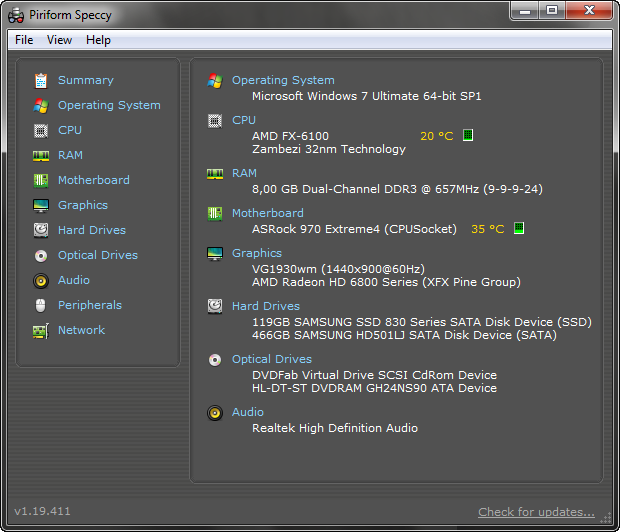
Task: Click Motherboard heading link in summary
Action: click(x=268, y=213)
